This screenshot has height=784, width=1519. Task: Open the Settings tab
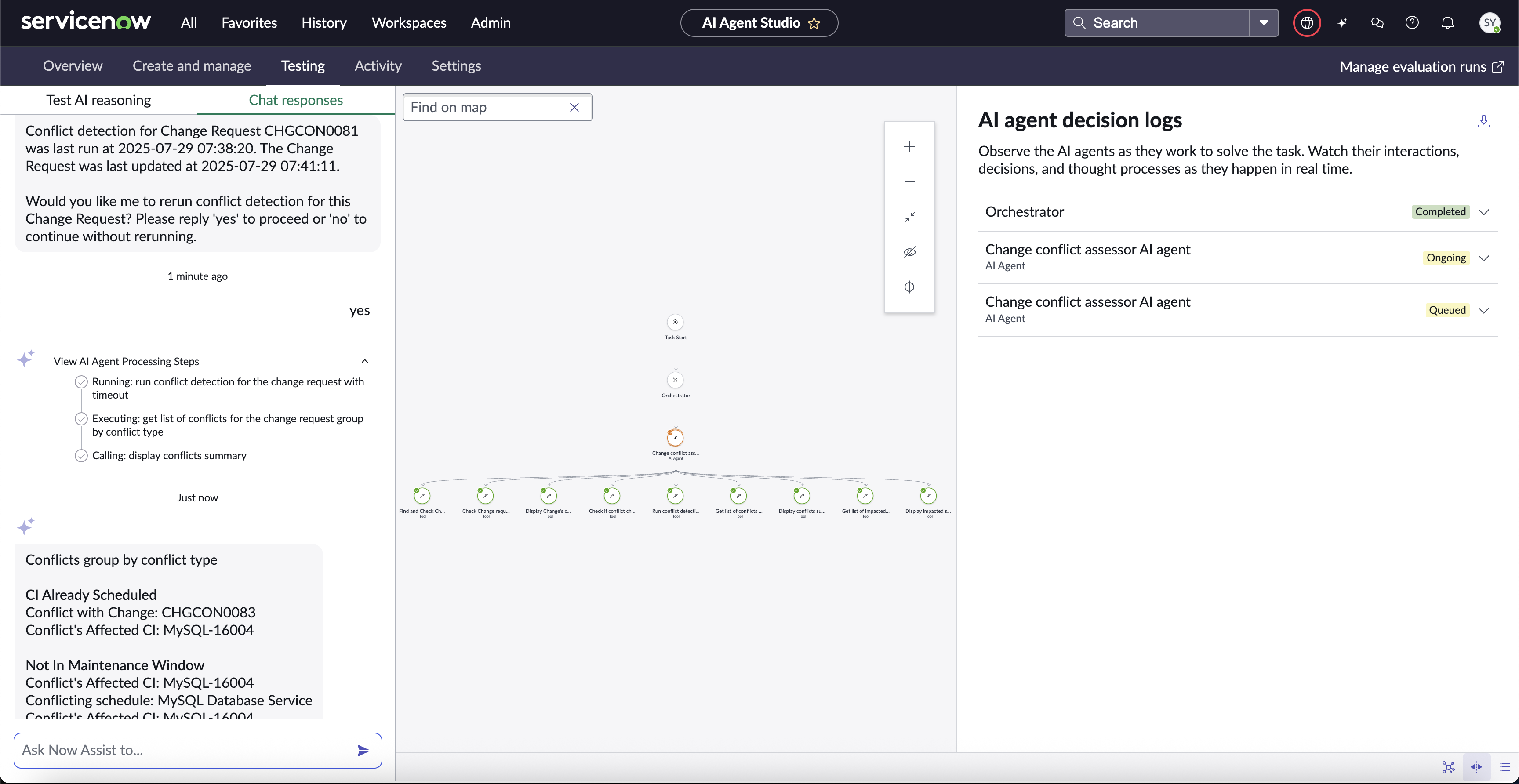point(456,65)
